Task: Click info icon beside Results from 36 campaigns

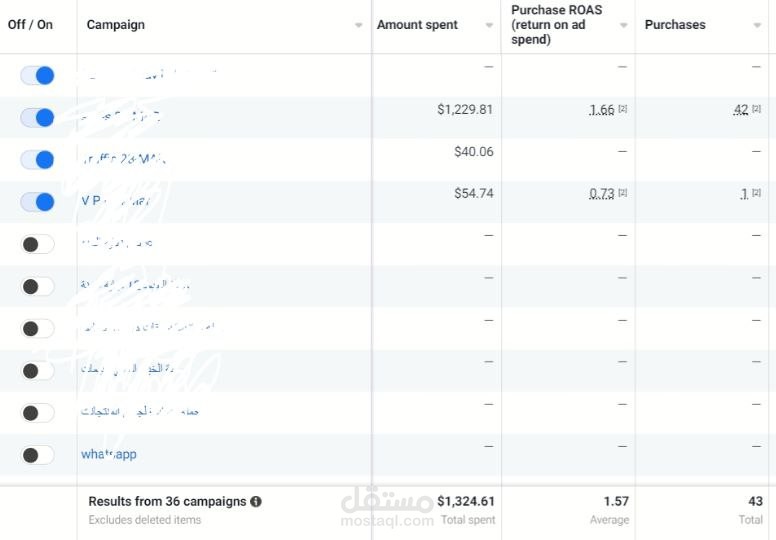Action: [257, 502]
